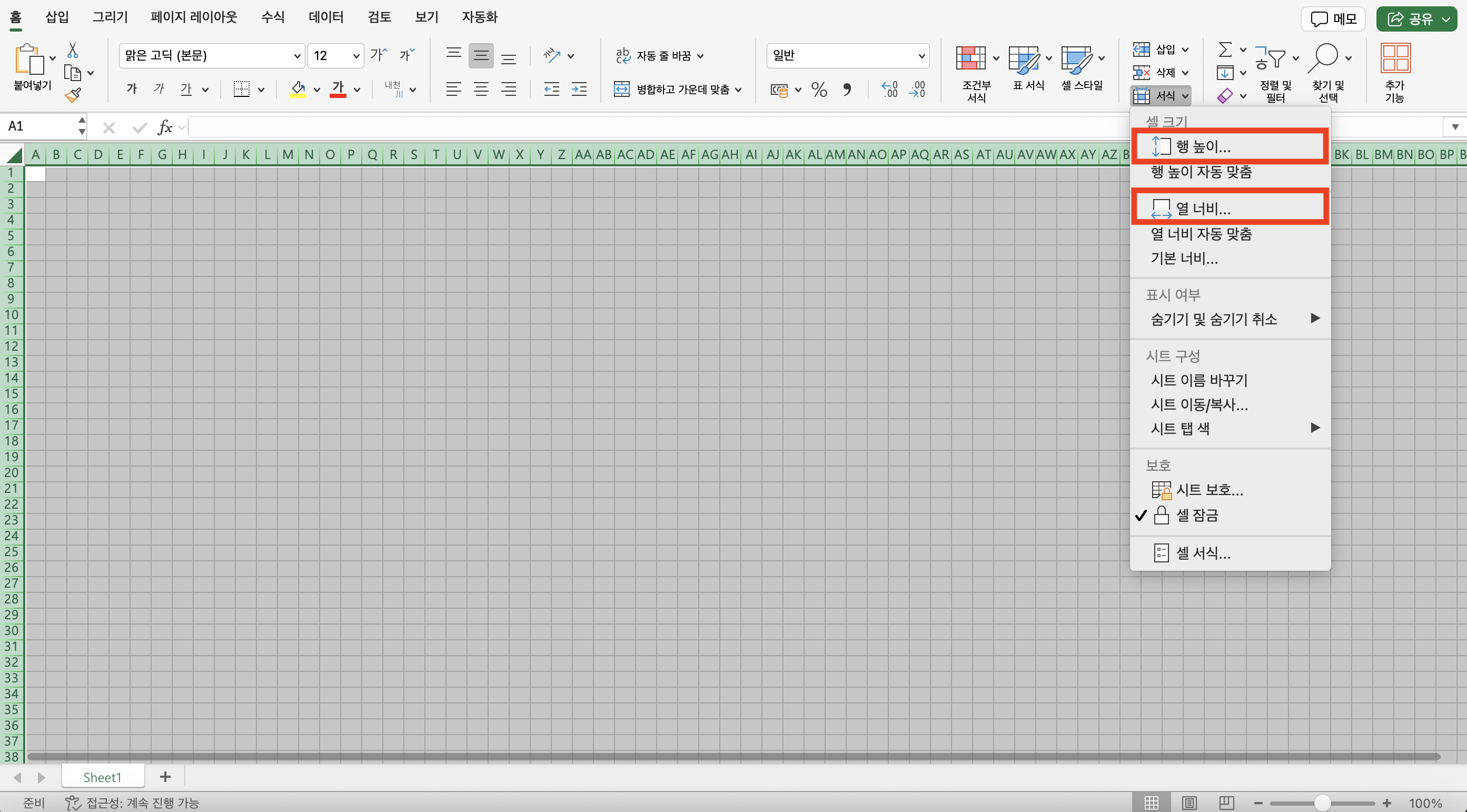Expand 병합하고 가운데 맞춤 dropdown arrow
This screenshot has height=812, width=1467.
point(738,90)
